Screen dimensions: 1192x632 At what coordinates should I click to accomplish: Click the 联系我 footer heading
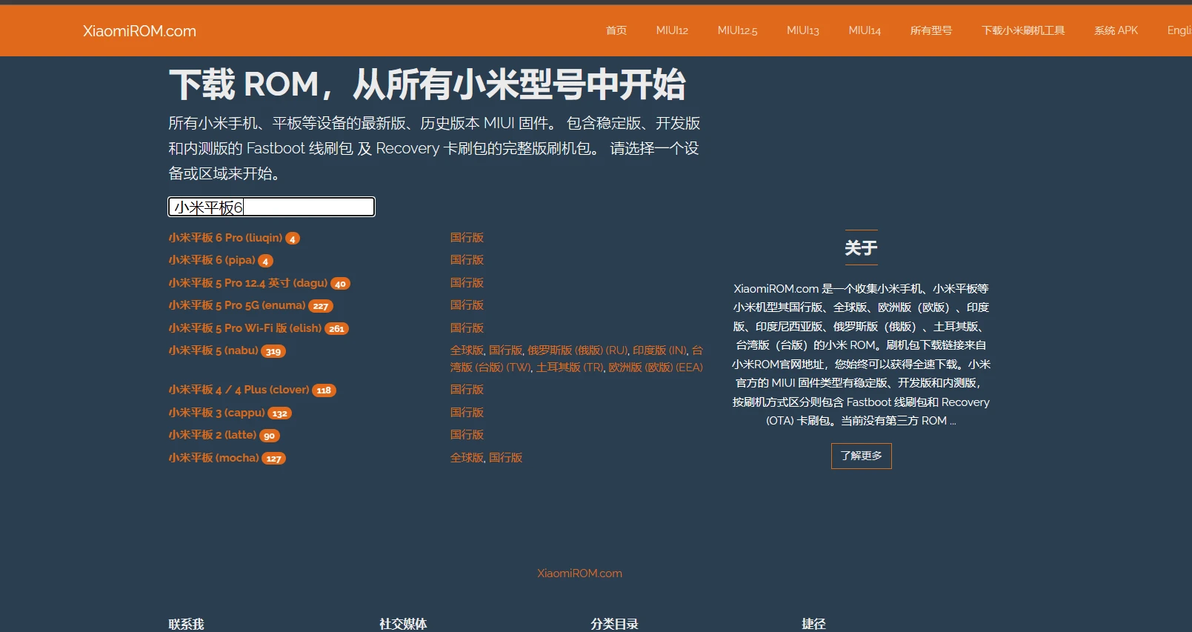coord(186,624)
